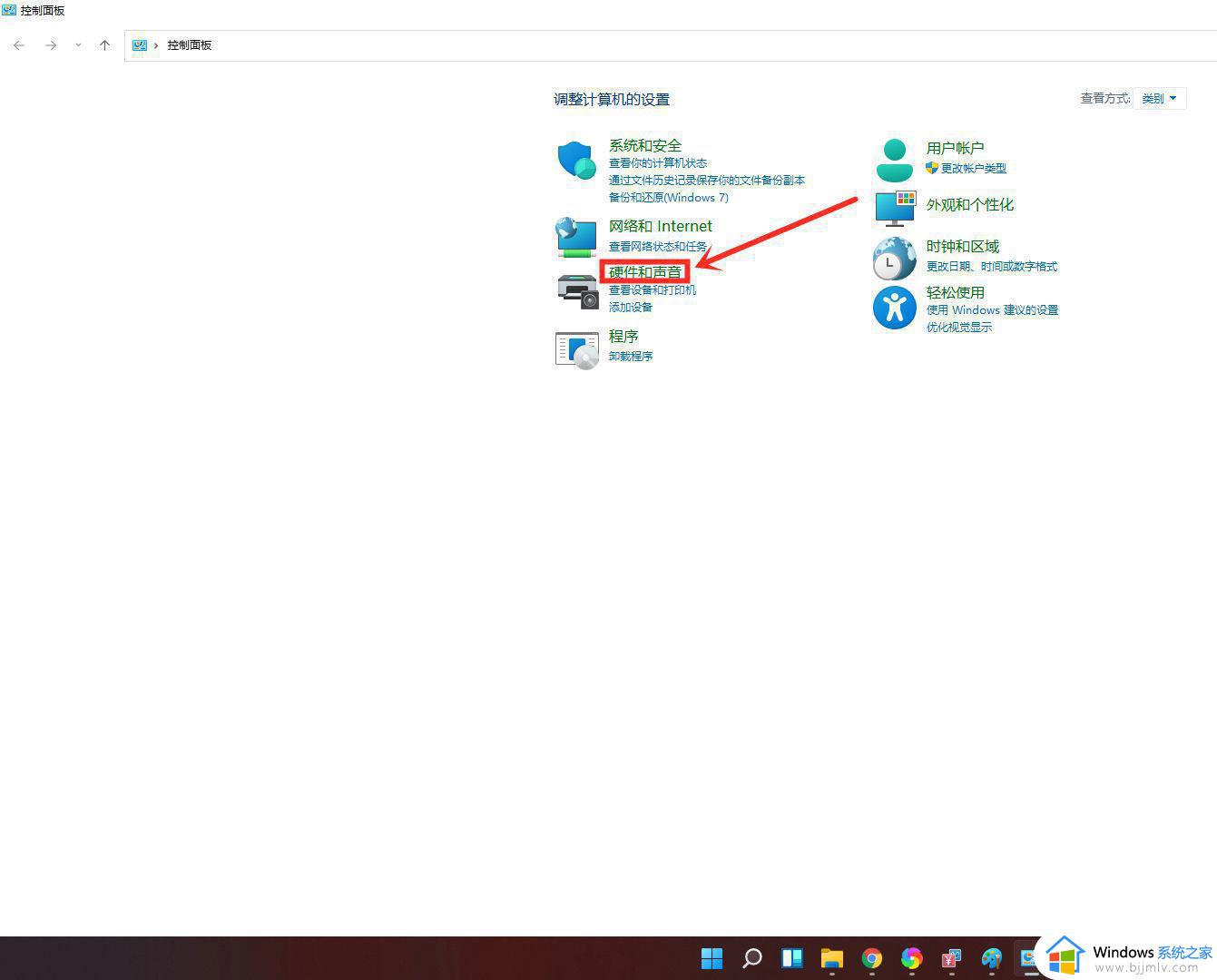The image size is (1217, 980).
Task: Go up one level with up arrow
Action: coord(104,45)
